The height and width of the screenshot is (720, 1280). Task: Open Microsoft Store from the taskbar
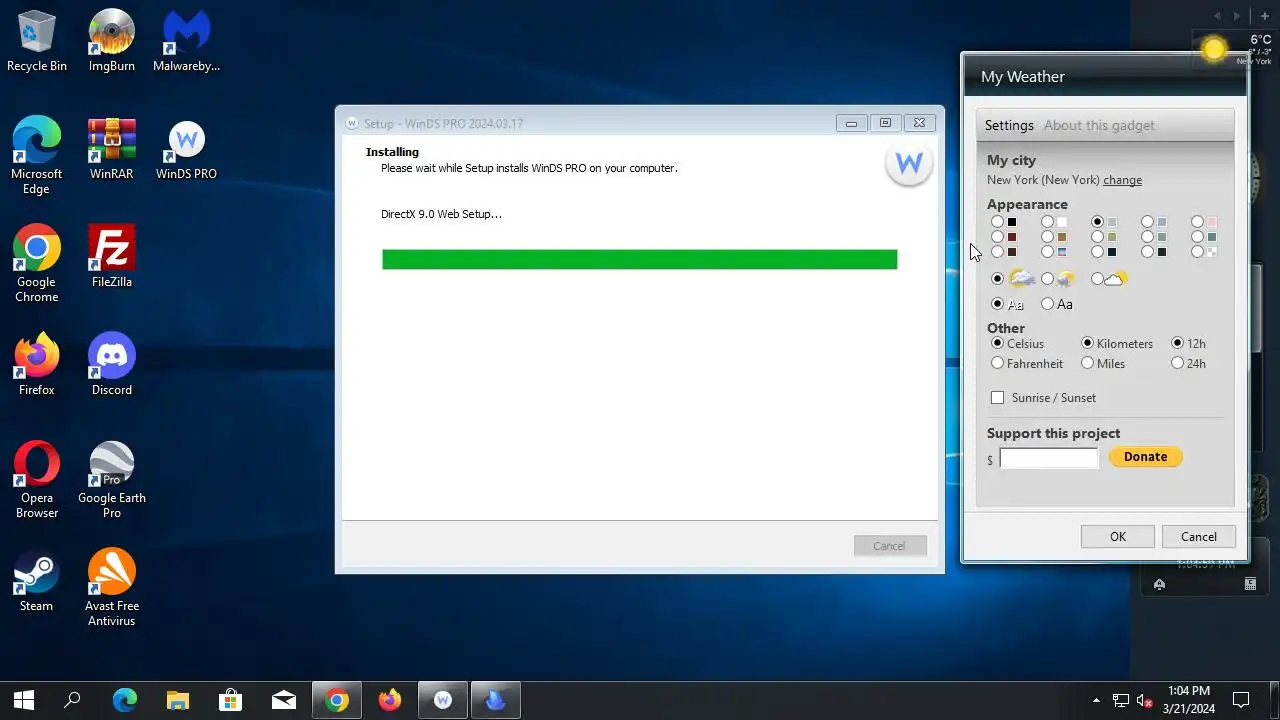coord(231,700)
